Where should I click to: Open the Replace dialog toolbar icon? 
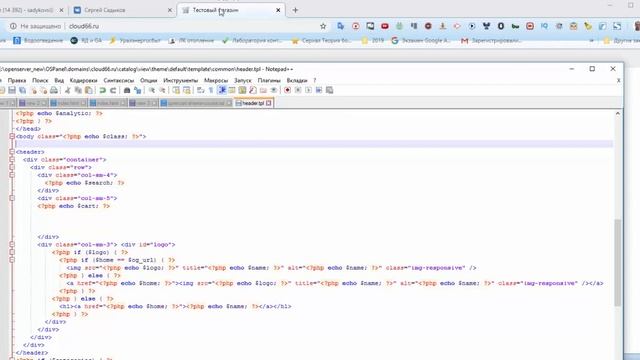[x=138, y=90]
